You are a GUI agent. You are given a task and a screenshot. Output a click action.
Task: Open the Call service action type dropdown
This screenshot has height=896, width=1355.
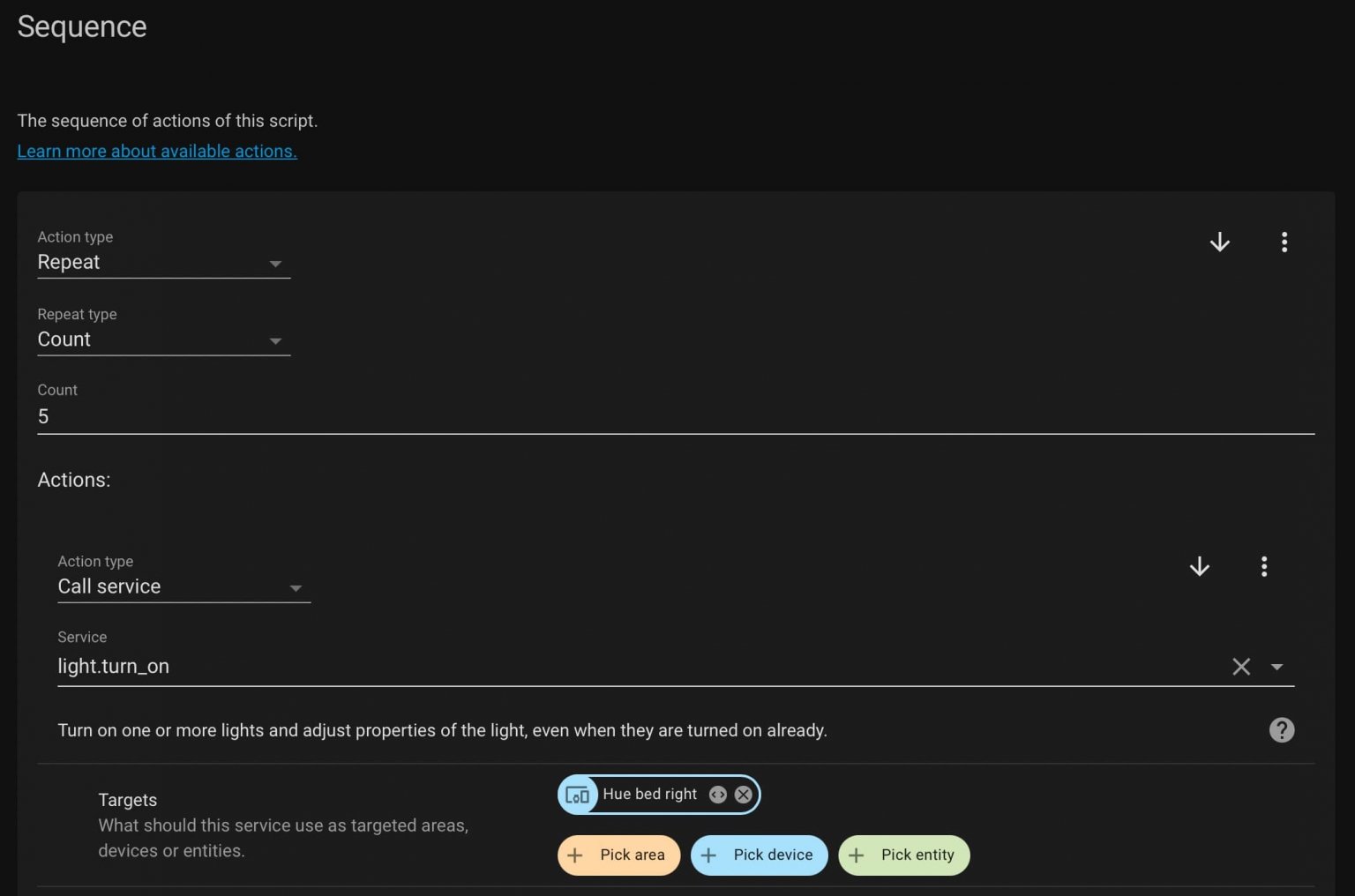tap(183, 587)
